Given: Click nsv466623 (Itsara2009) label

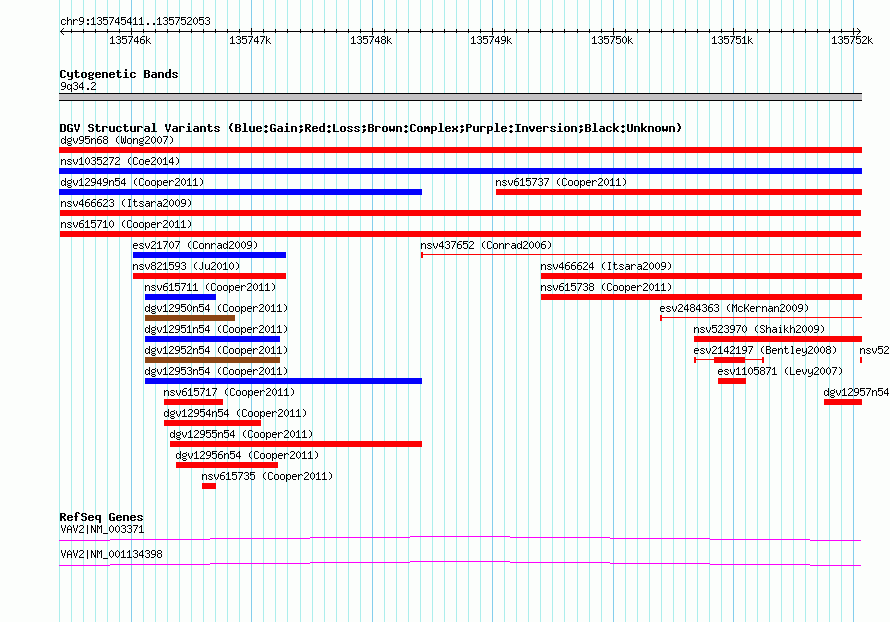Looking at the screenshot, I should click(x=126, y=203).
